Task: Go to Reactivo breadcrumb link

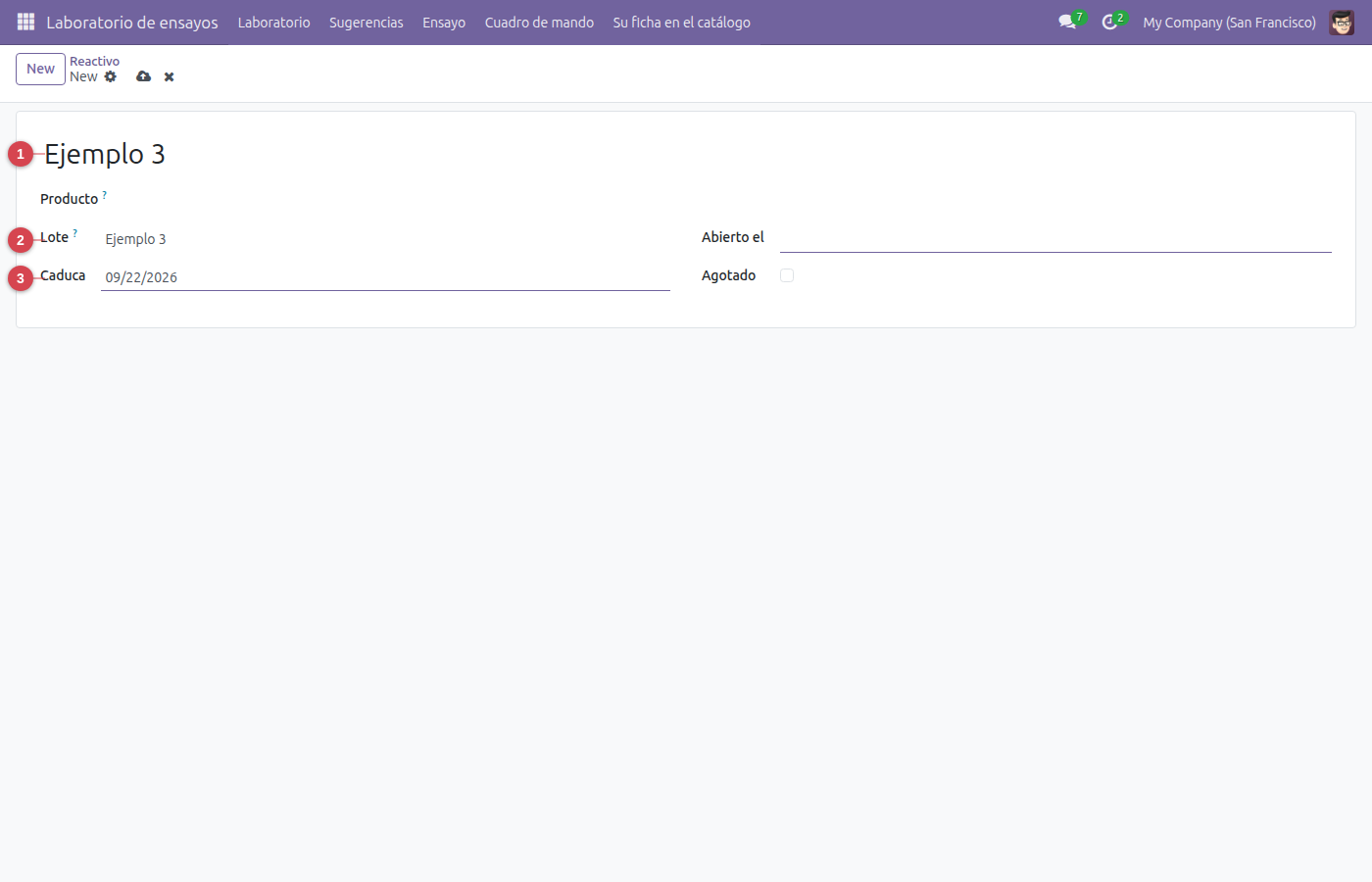Action: [x=94, y=61]
